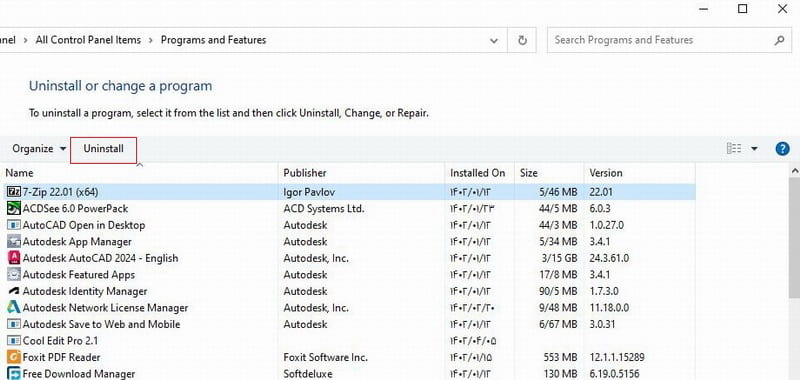Click Softdeluxe publisher cell
Screen dimensions: 800x380
coord(308,374)
